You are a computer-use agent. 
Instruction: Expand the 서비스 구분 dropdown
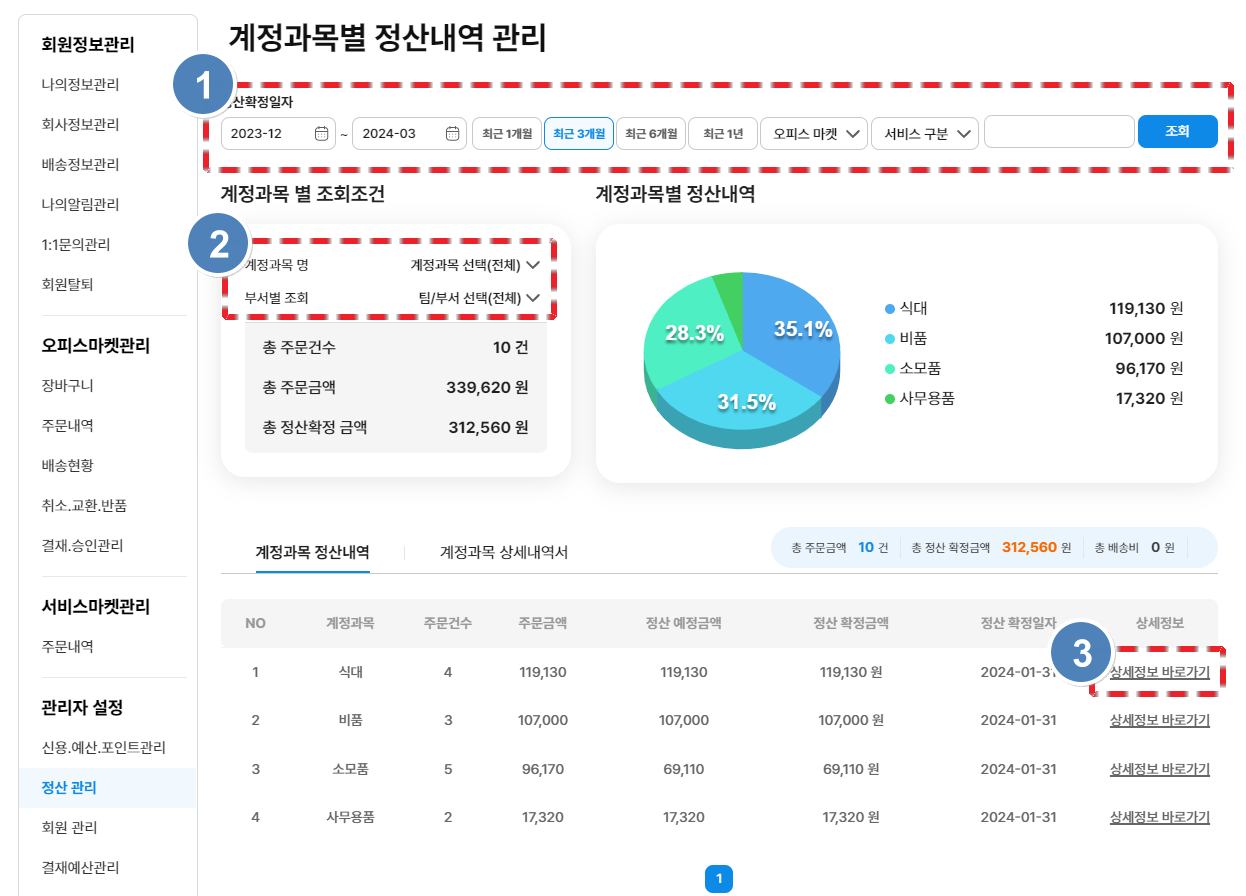[x=924, y=133]
